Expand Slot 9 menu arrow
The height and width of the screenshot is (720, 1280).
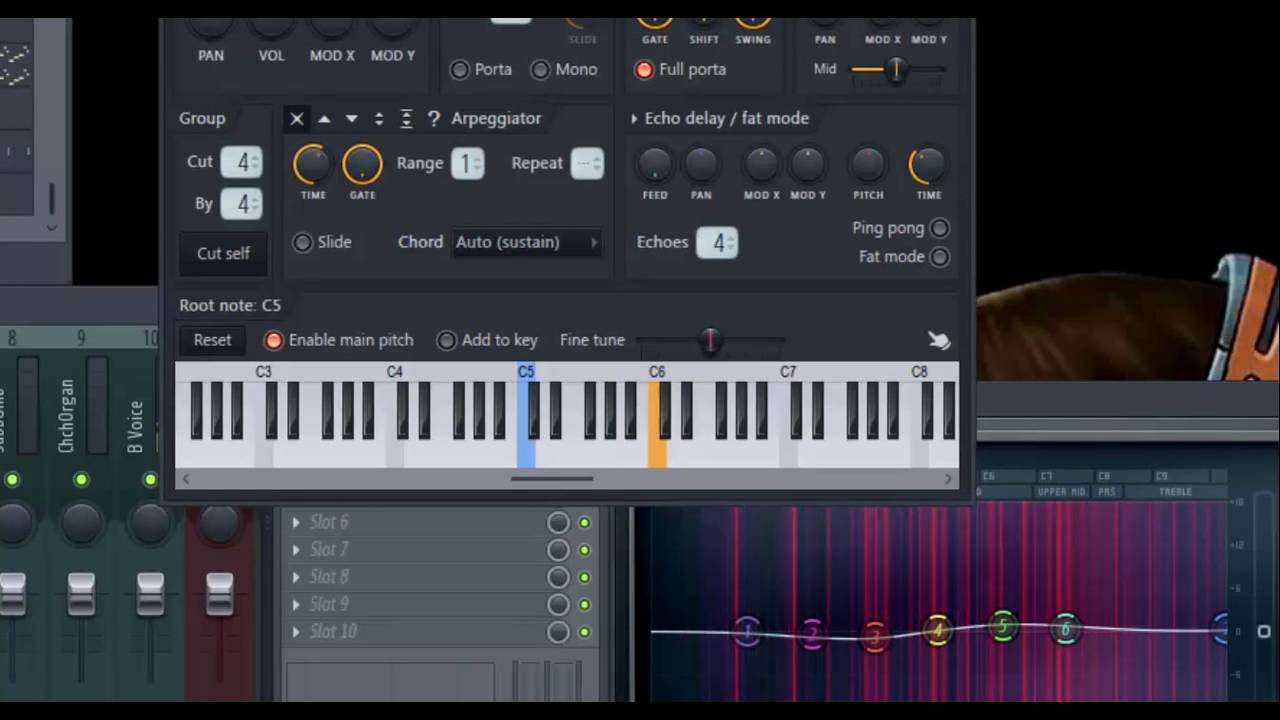click(x=296, y=605)
